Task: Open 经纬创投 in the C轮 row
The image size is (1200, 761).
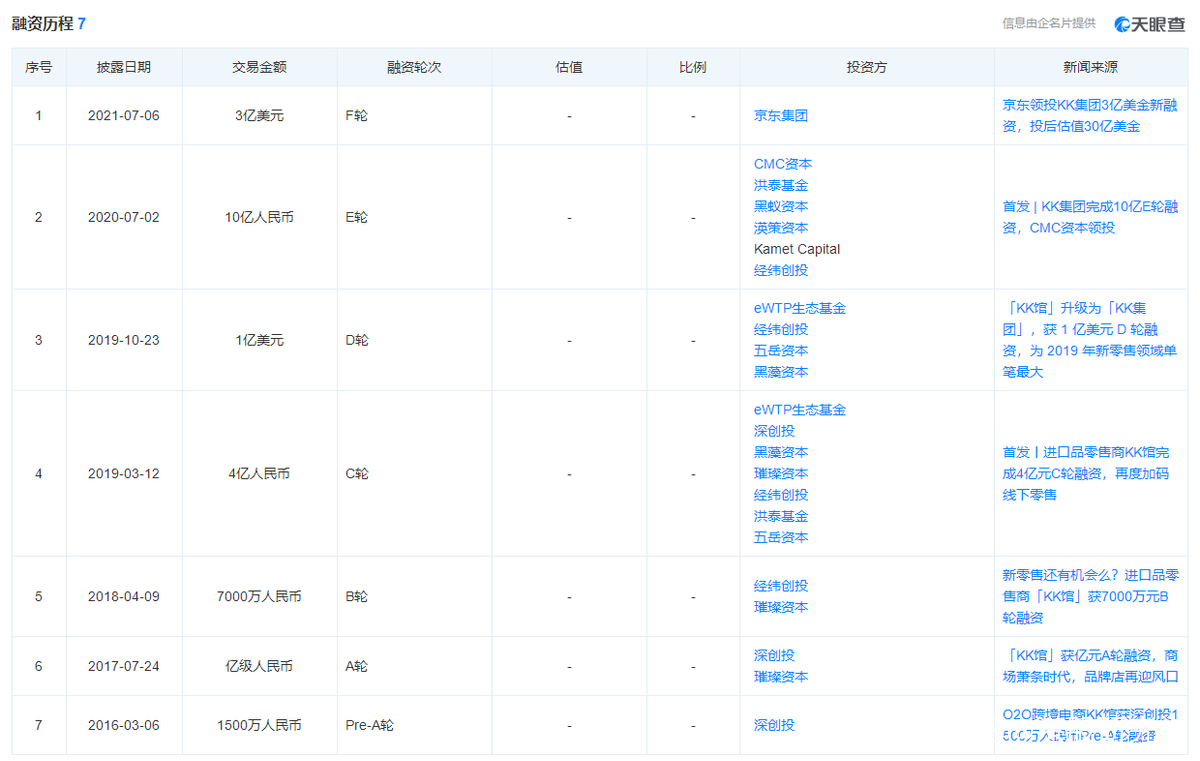Action: click(x=781, y=495)
